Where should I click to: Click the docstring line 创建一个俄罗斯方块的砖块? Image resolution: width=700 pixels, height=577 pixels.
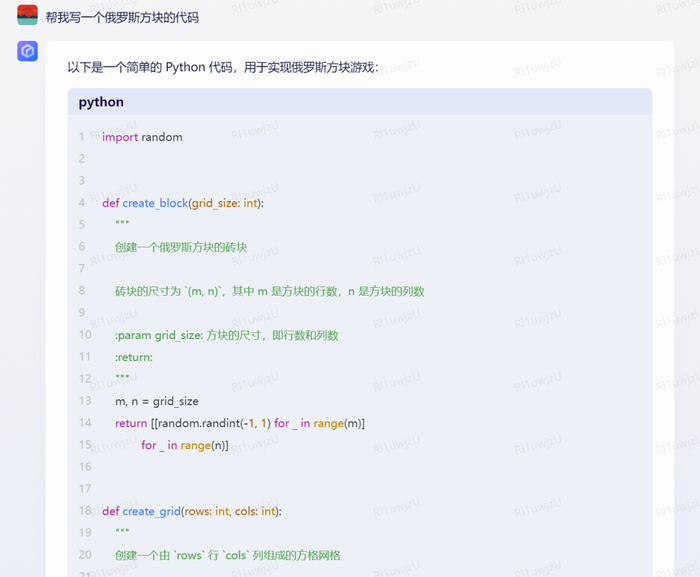[x=181, y=247]
